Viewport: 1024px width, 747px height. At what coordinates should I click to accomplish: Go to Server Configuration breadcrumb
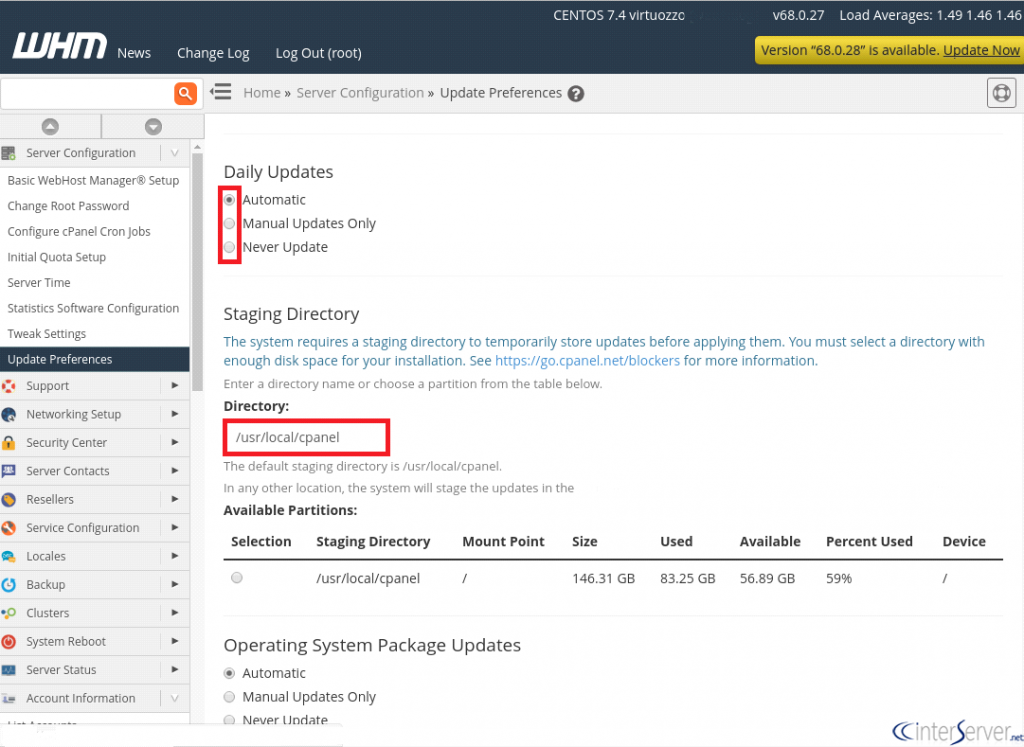tap(360, 93)
